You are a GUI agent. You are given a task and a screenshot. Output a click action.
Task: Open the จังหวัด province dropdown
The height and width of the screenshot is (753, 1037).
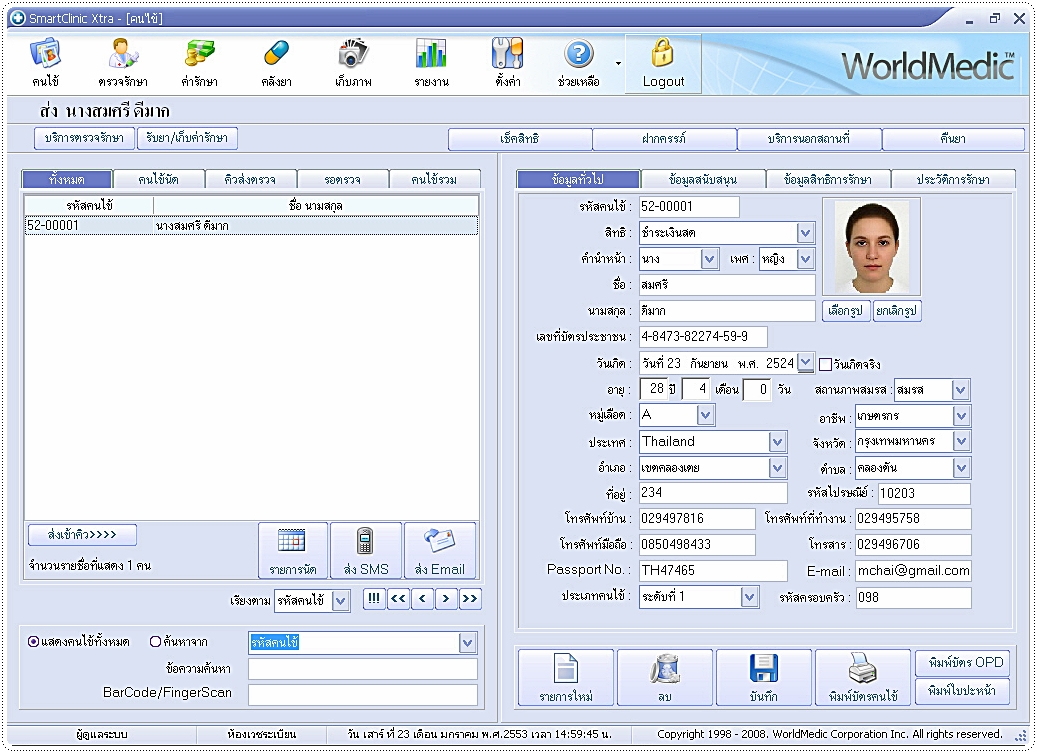click(x=960, y=441)
